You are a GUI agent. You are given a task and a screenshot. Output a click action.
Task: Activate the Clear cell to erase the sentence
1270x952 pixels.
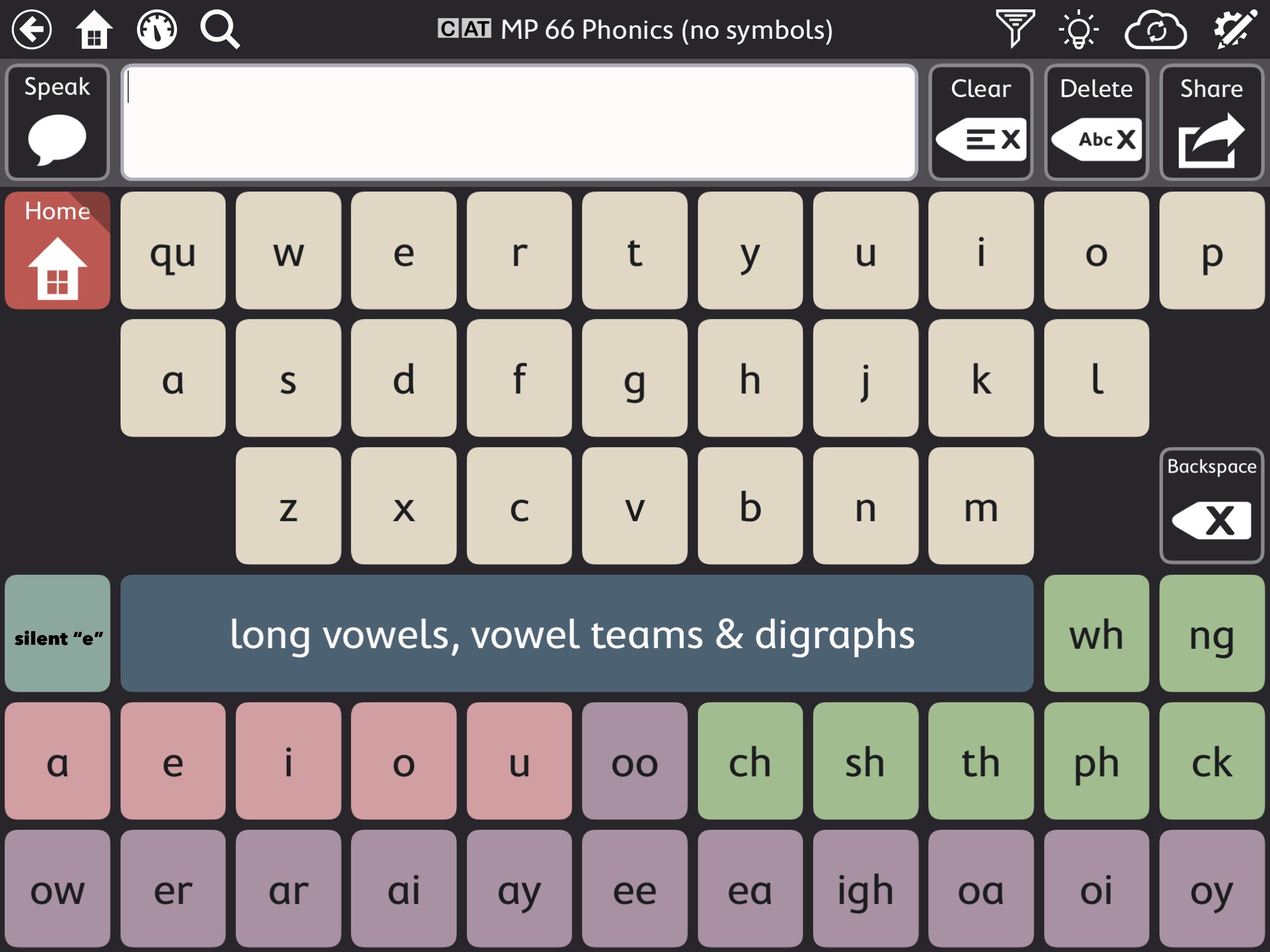(x=980, y=122)
